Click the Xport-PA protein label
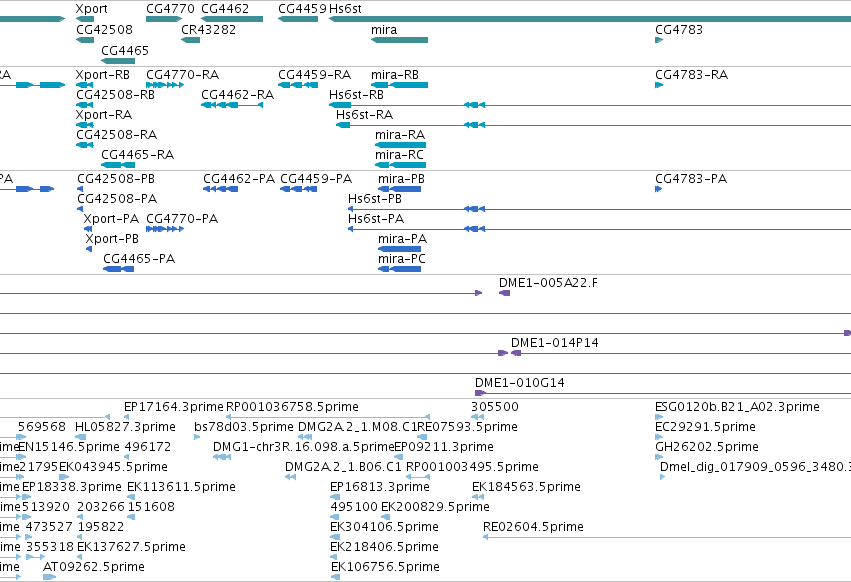The width and height of the screenshot is (851, 582). 111,219
